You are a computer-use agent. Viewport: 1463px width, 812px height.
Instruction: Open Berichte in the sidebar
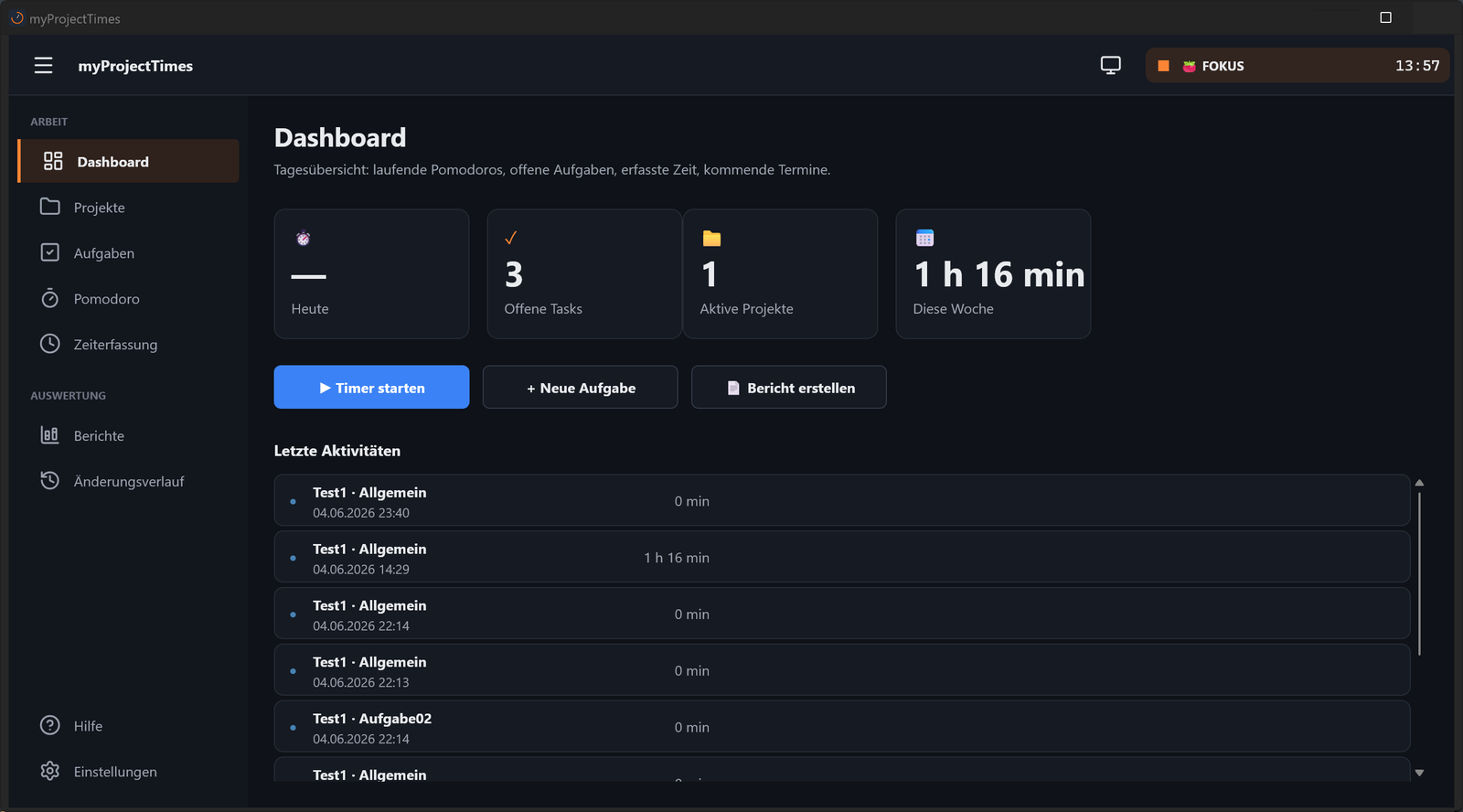tap(128, 435)
